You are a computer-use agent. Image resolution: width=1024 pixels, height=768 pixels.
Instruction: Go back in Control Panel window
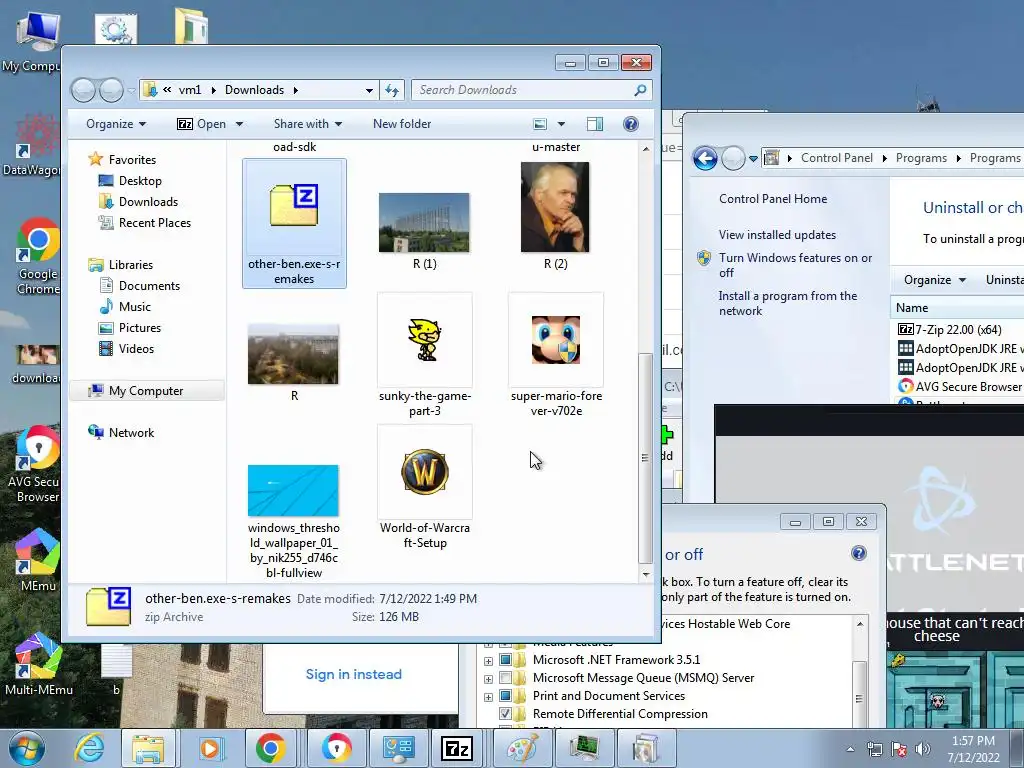[705, 158]
